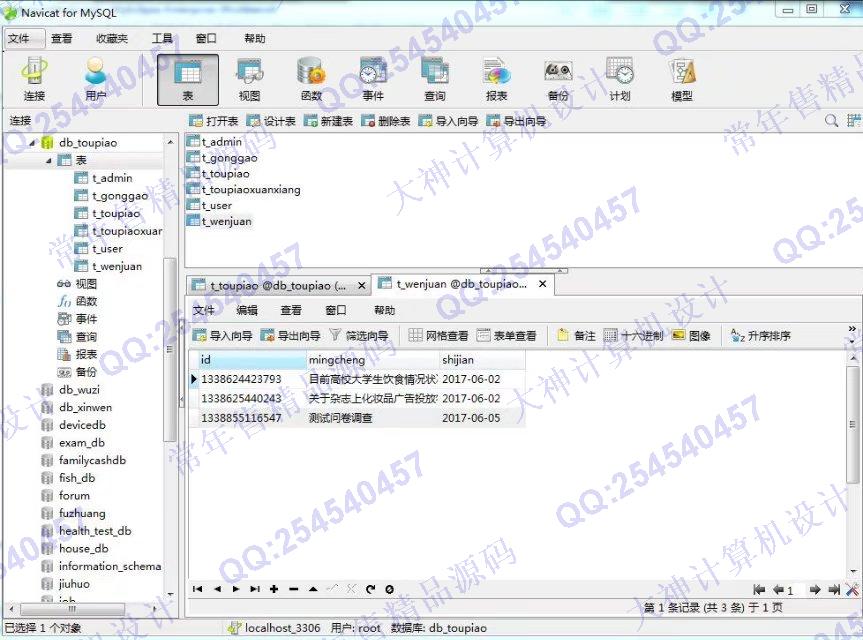
Task: Click the search magnifier icon
Action: tap(831, 121)
